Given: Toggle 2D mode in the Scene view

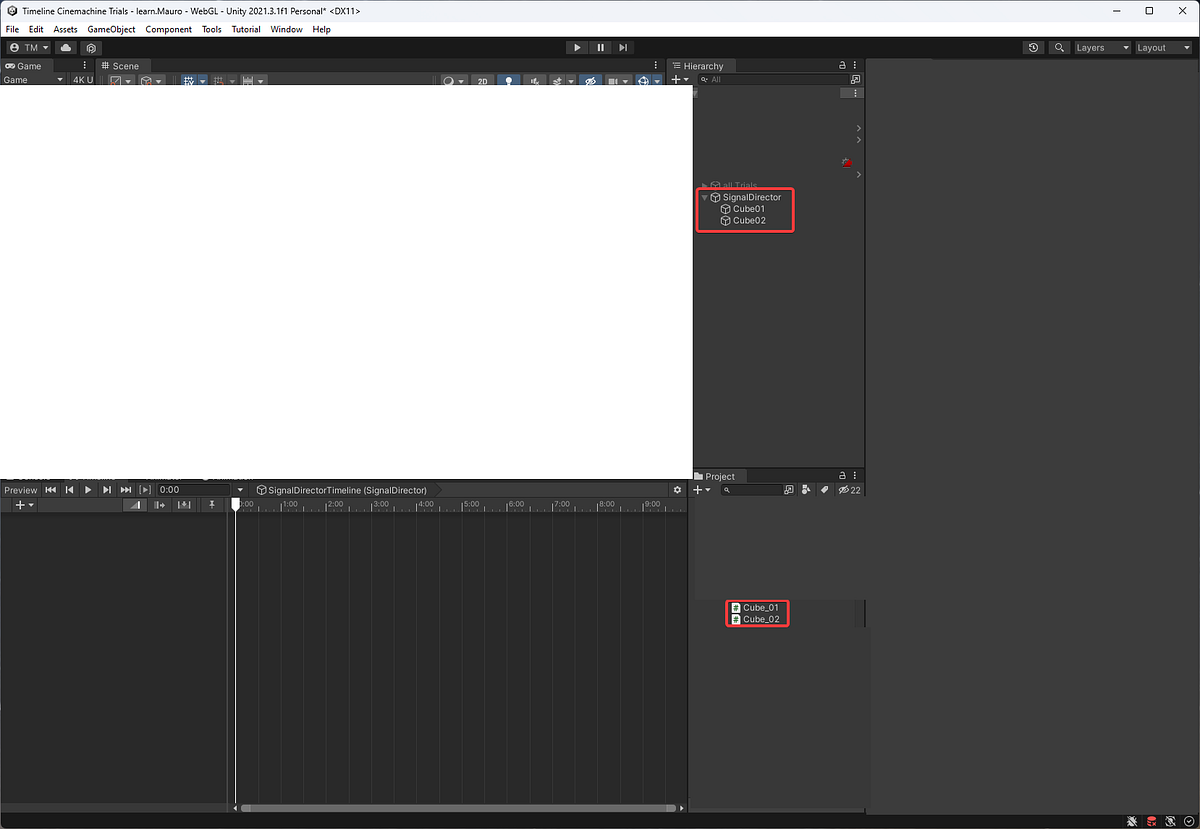Looking at the screenshot, I should 482,80.
